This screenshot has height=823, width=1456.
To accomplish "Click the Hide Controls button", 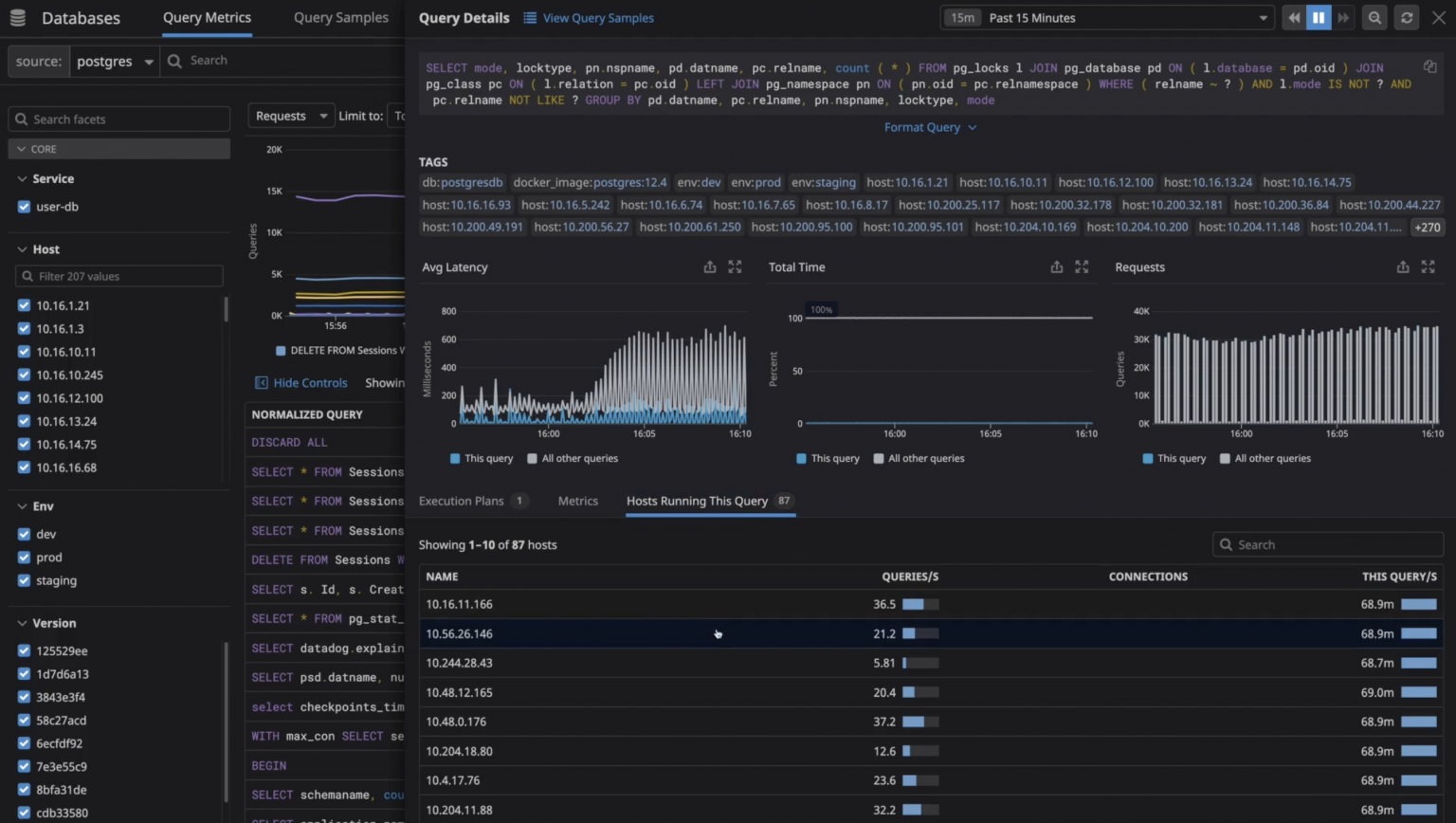I will click(301, 382).
